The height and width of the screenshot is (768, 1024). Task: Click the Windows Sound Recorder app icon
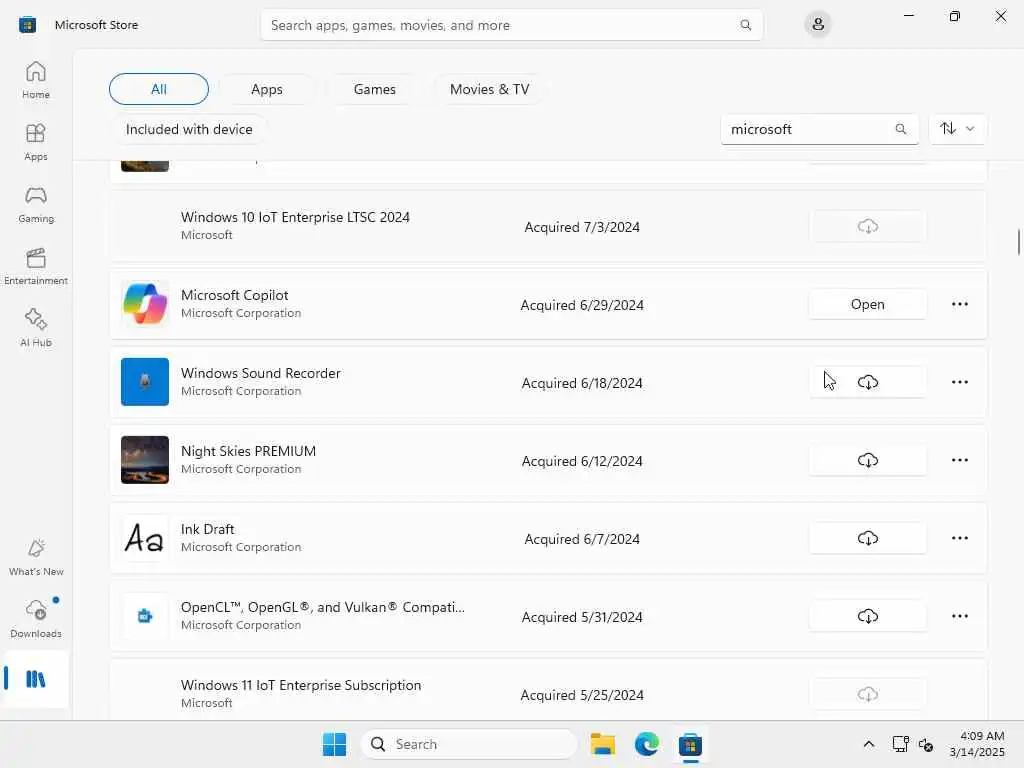tap(145, 382)
